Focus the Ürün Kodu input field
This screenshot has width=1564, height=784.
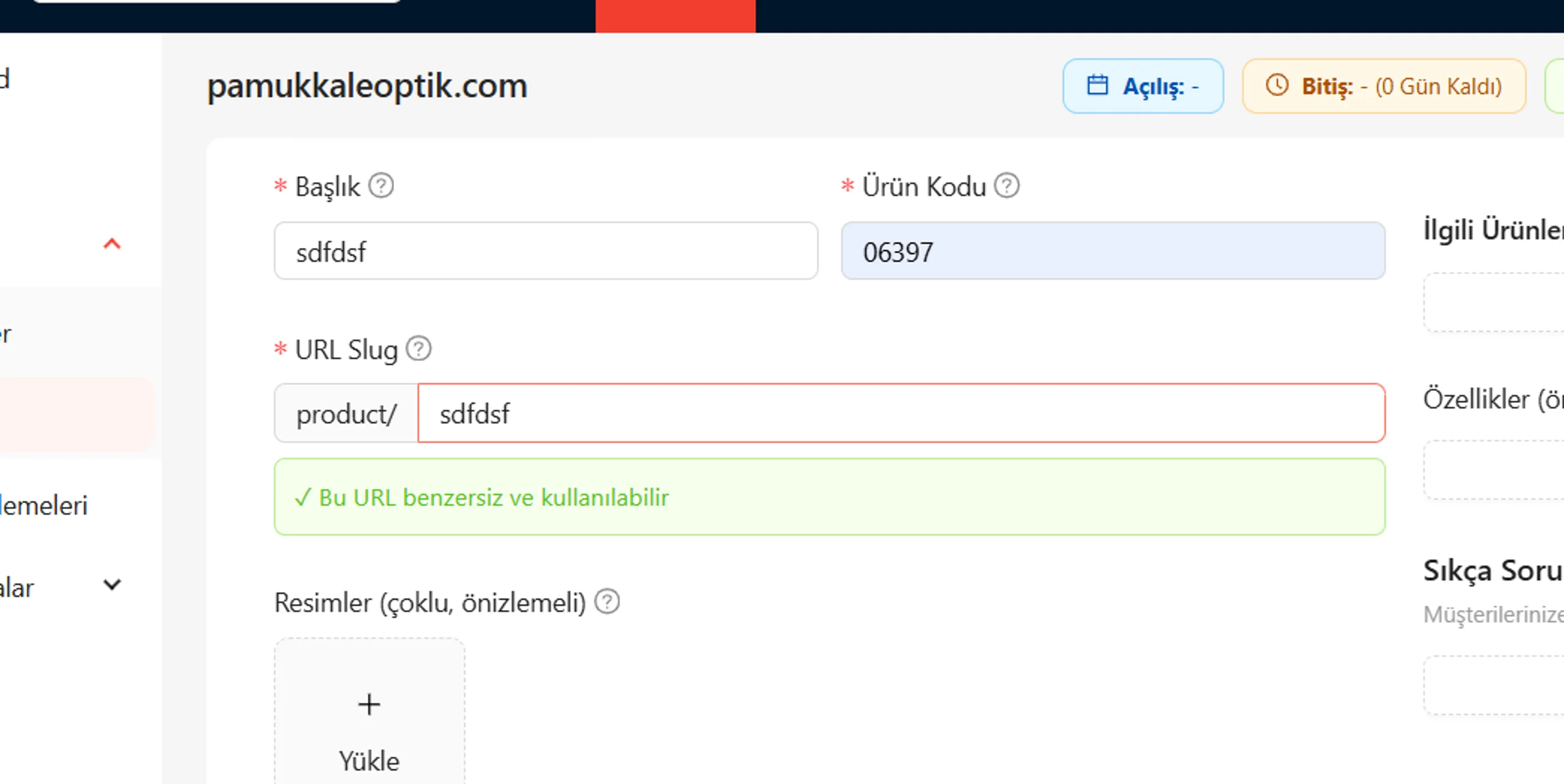(1113, 251)
